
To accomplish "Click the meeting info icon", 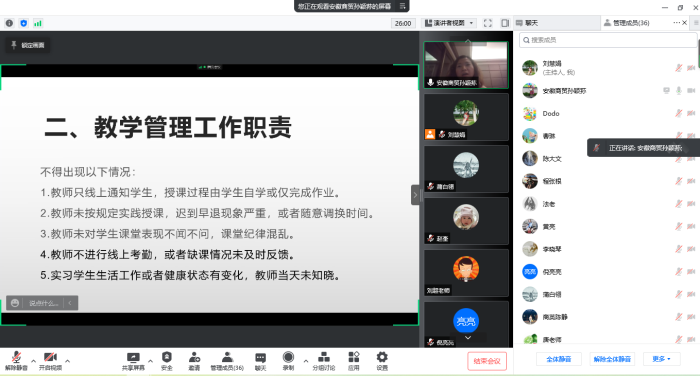I will tap(9, 23).
